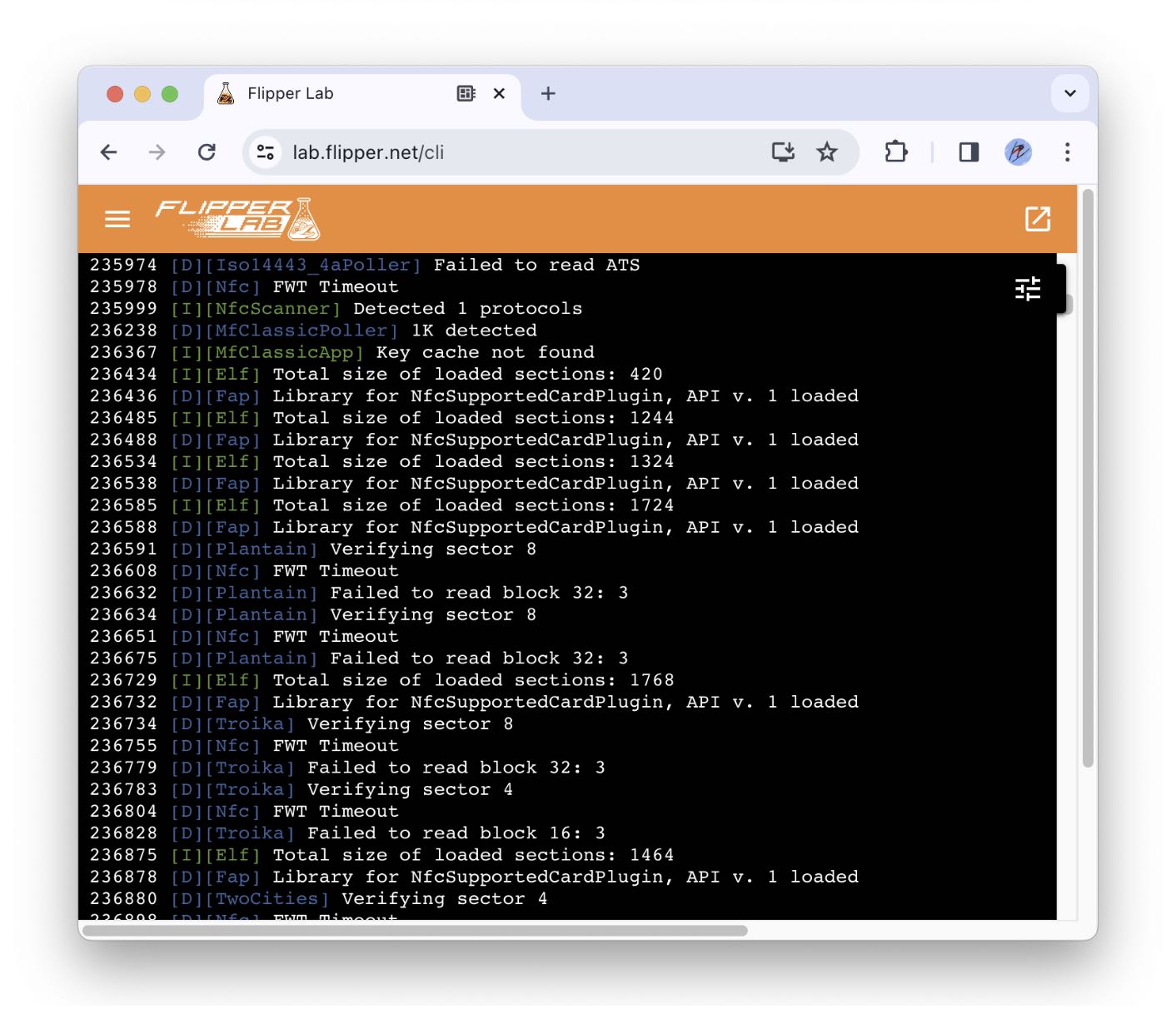
Task: Click 'Total size of loaded sections: 1768'
Action: coord(473,680)
